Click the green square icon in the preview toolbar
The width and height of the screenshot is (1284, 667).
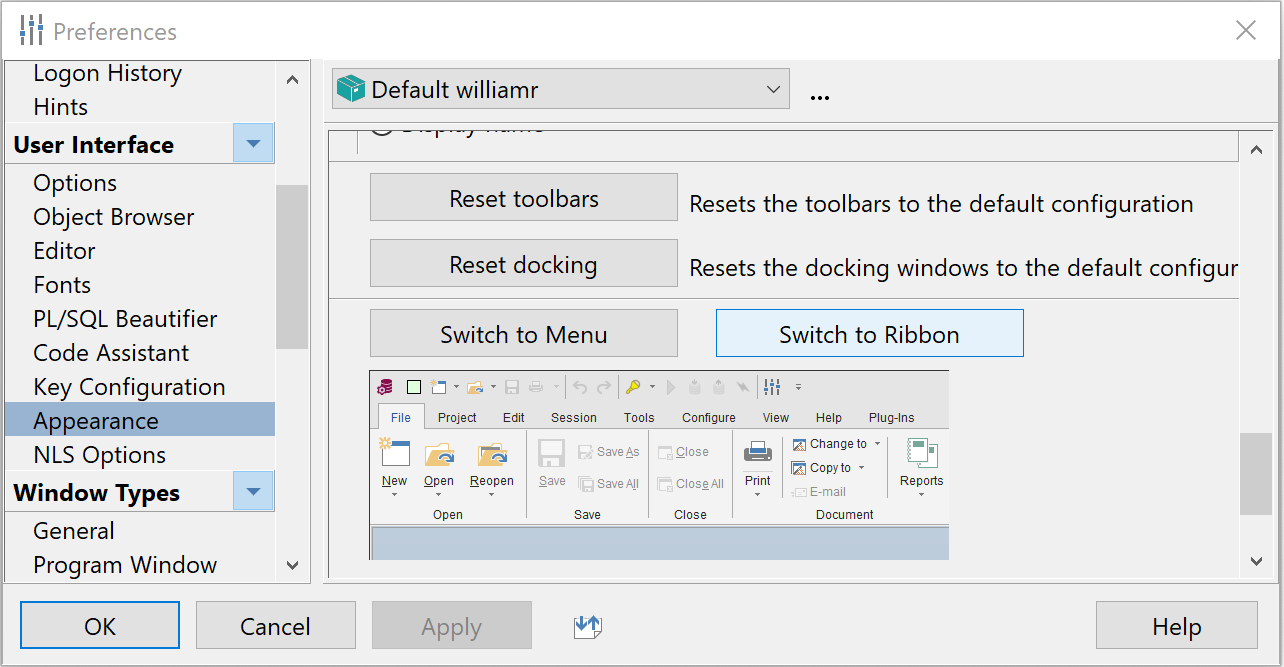(x=414, y=387)
